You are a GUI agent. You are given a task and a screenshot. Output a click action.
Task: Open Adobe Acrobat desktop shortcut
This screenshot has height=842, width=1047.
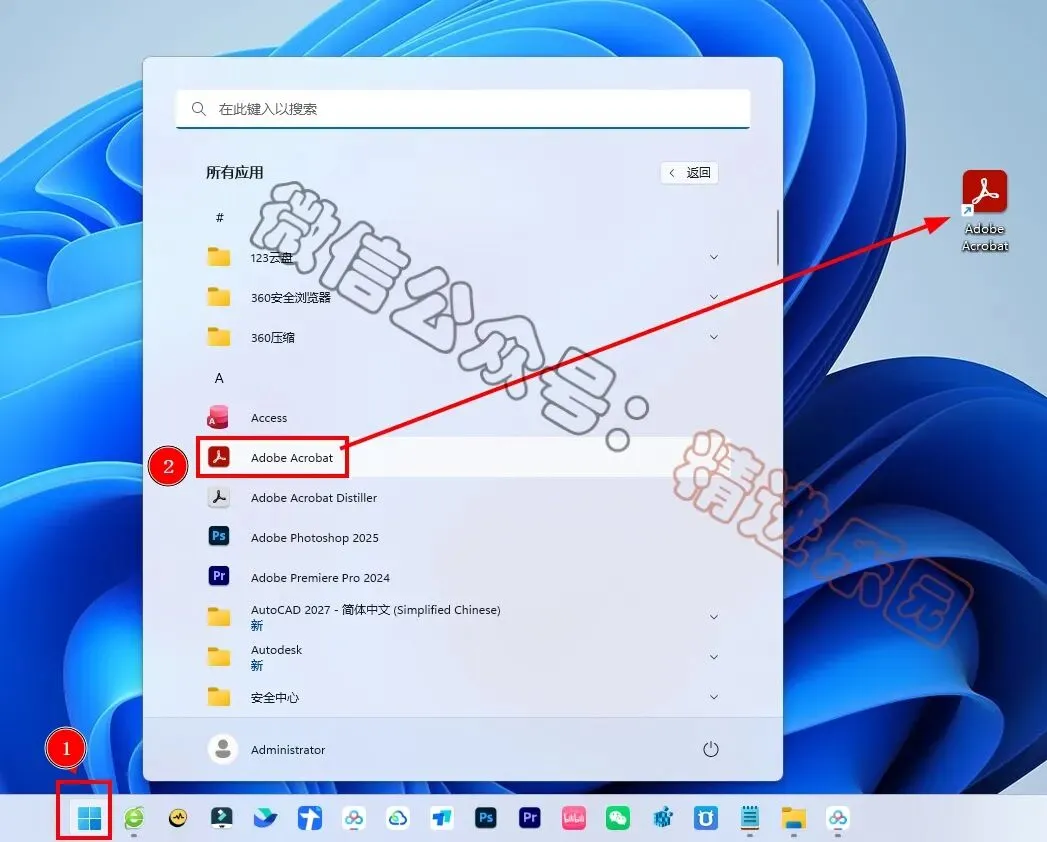(x=985, y=210)
